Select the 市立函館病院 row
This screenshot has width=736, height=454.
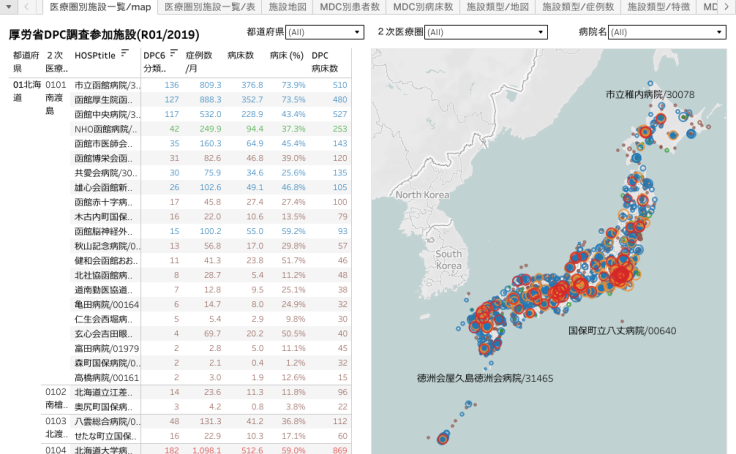[107, 85]
